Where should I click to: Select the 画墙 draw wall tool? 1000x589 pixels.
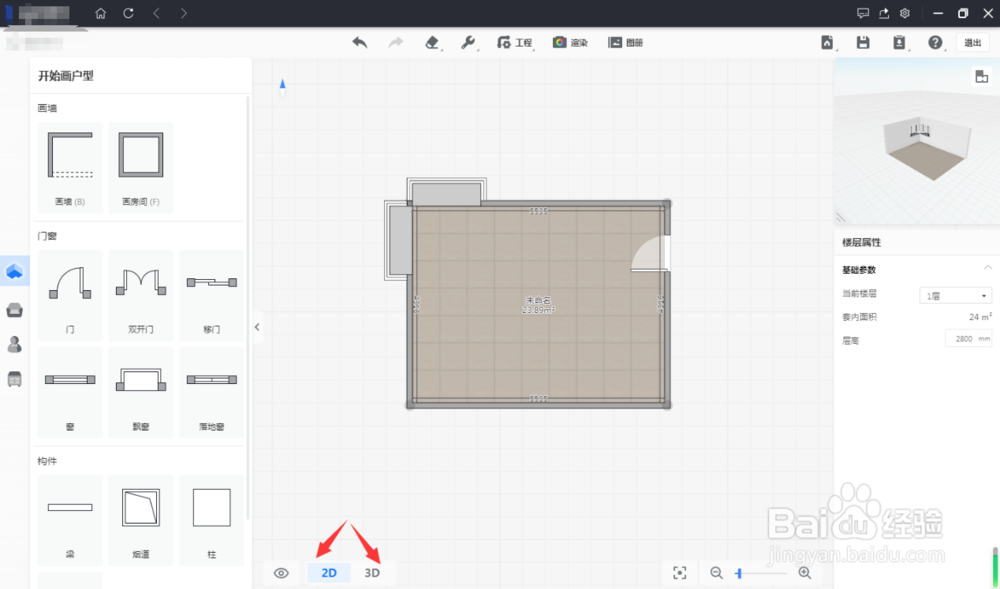[70, 168]
